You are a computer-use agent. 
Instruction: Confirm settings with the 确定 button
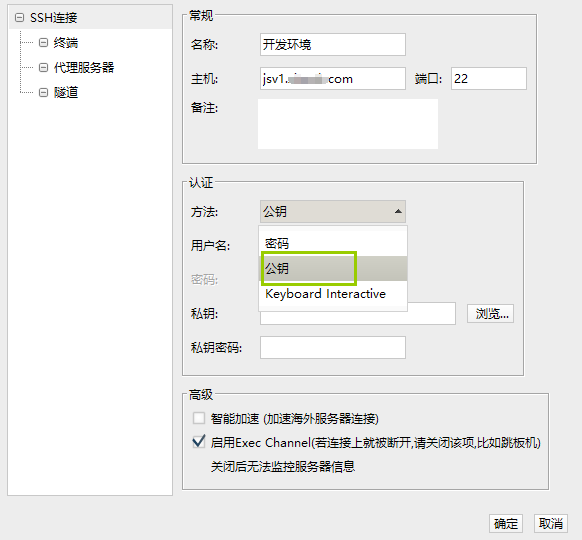[x=506, y=524]
